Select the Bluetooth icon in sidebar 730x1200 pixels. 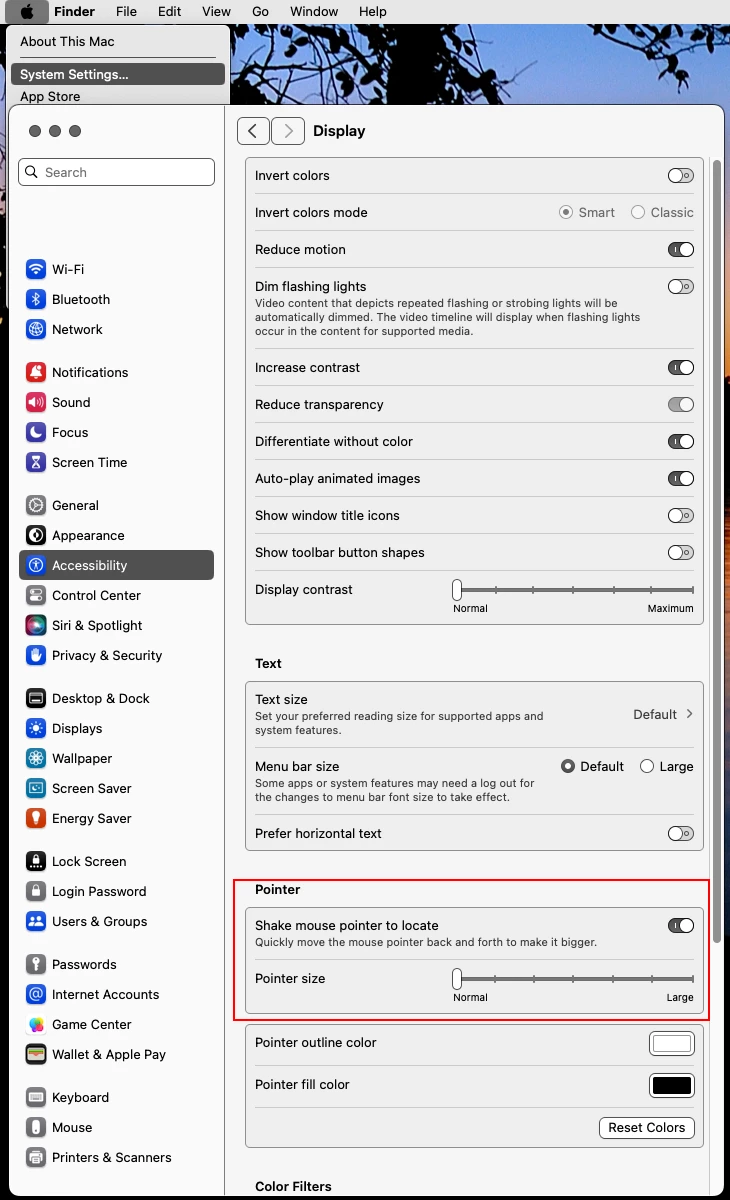[x=36, y=299]
